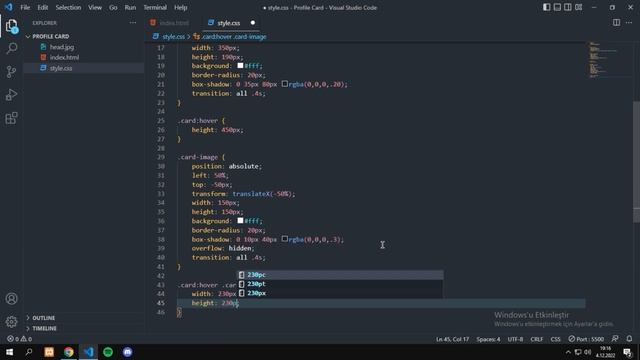Open Run and Debug view
This screenshot has height=360, width=640.
11,95
